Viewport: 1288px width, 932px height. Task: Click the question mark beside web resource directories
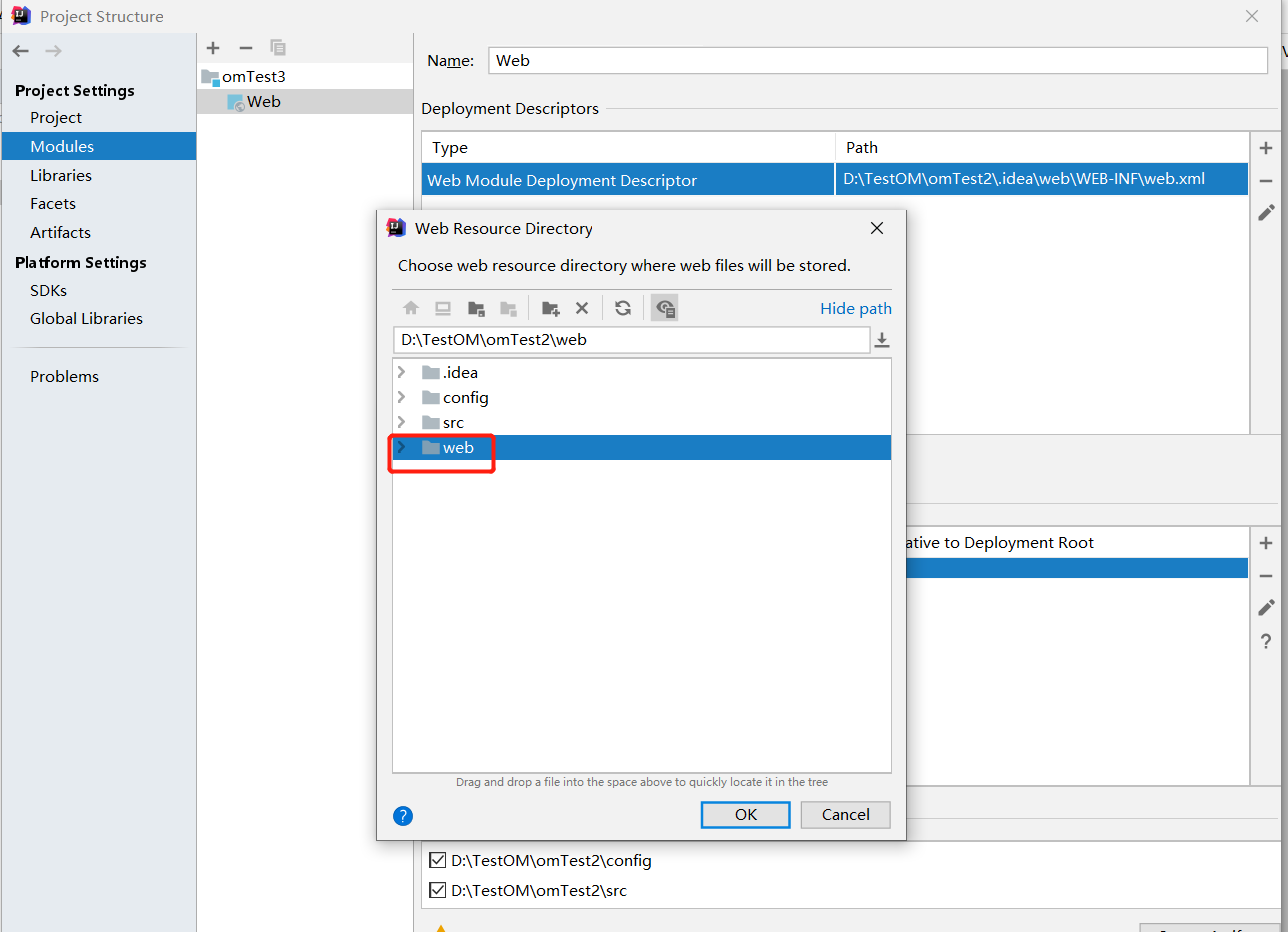tap(1266, 641)
